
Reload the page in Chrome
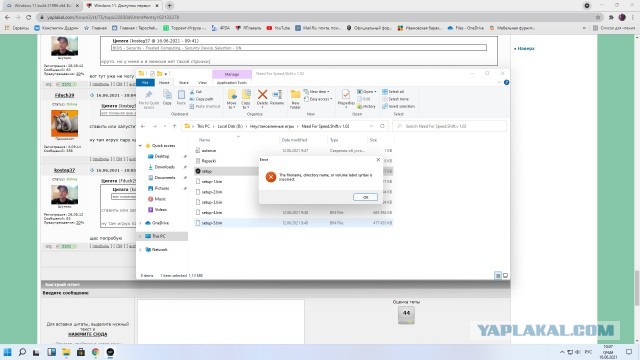(x=29, y=18)
